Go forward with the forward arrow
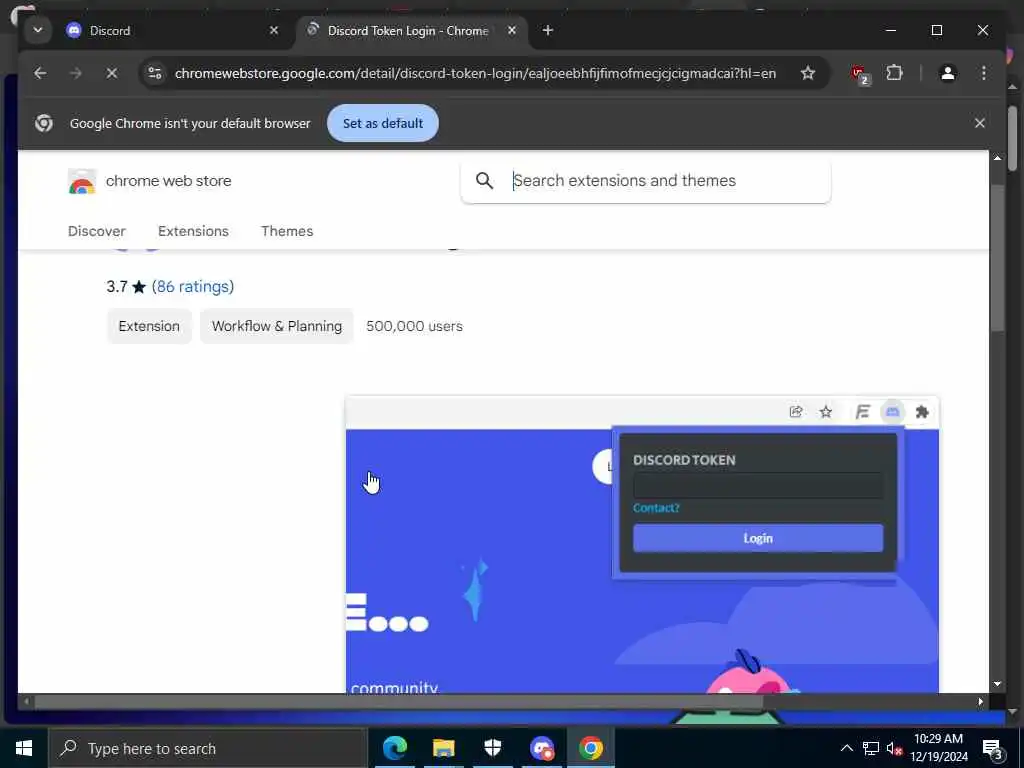Screen dimensions: 1024x768 pos(76,73)
